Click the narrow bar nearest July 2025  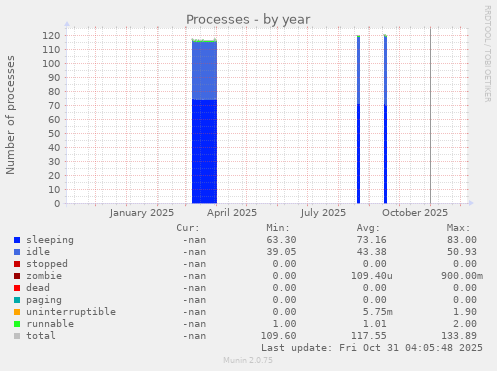[358, 120]
